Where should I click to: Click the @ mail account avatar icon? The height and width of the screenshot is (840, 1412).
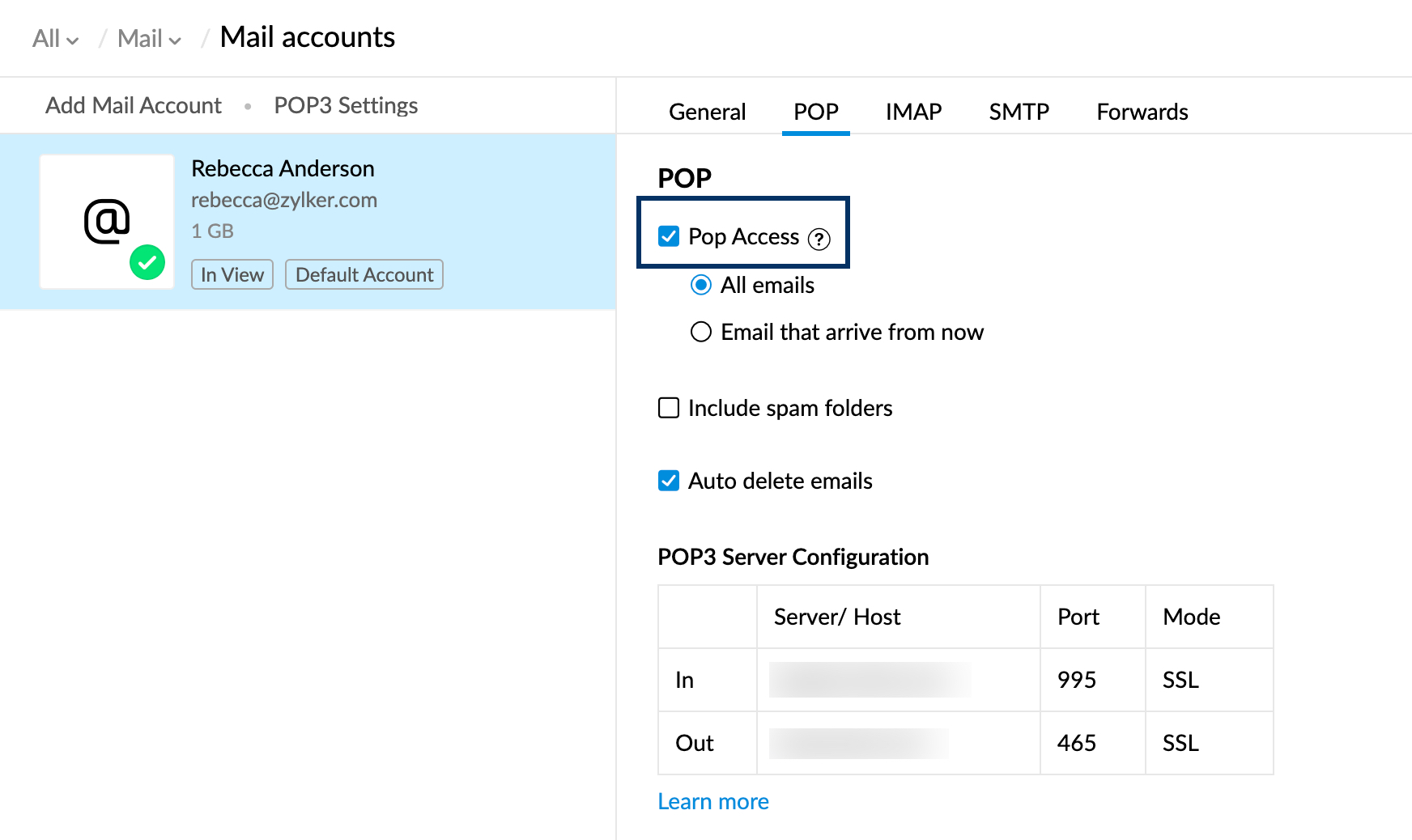point(107,221)
